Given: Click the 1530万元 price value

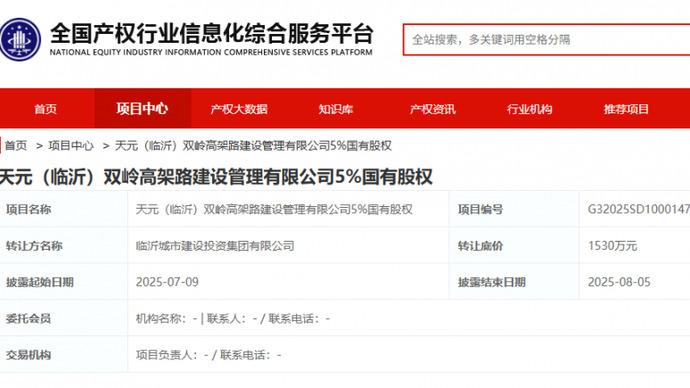Looking at the screenshot, I should tap(613, 246).
